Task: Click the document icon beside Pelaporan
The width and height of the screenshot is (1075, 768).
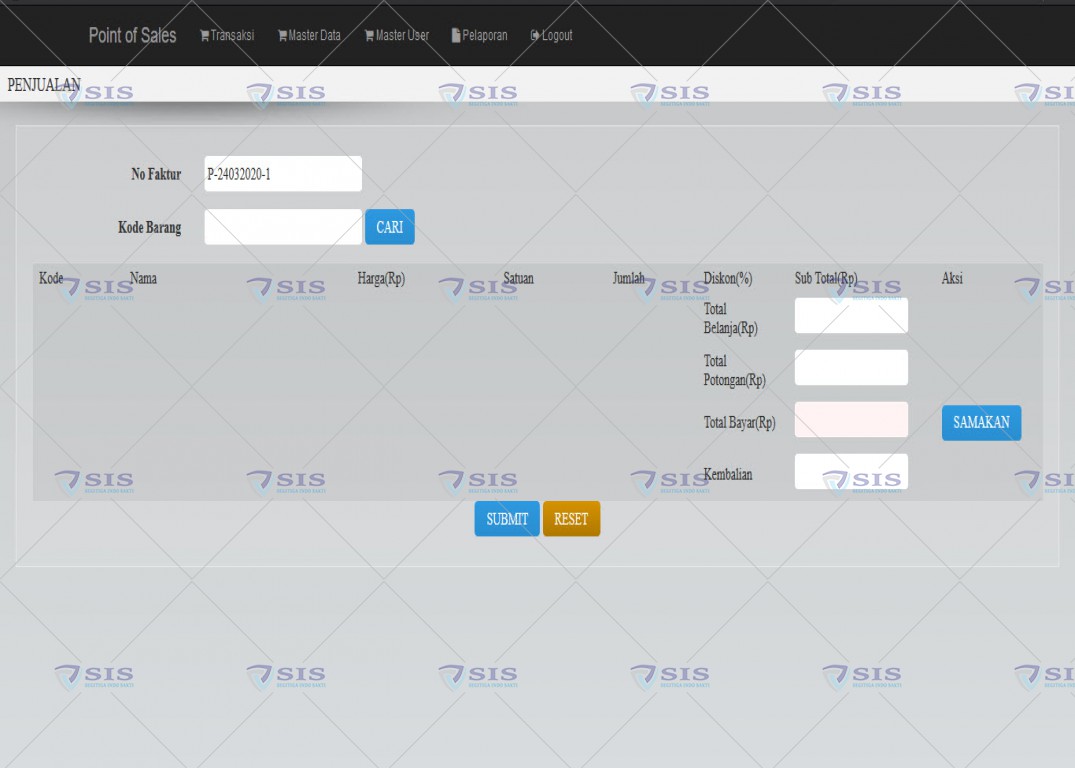Action: tap(456, 36)
